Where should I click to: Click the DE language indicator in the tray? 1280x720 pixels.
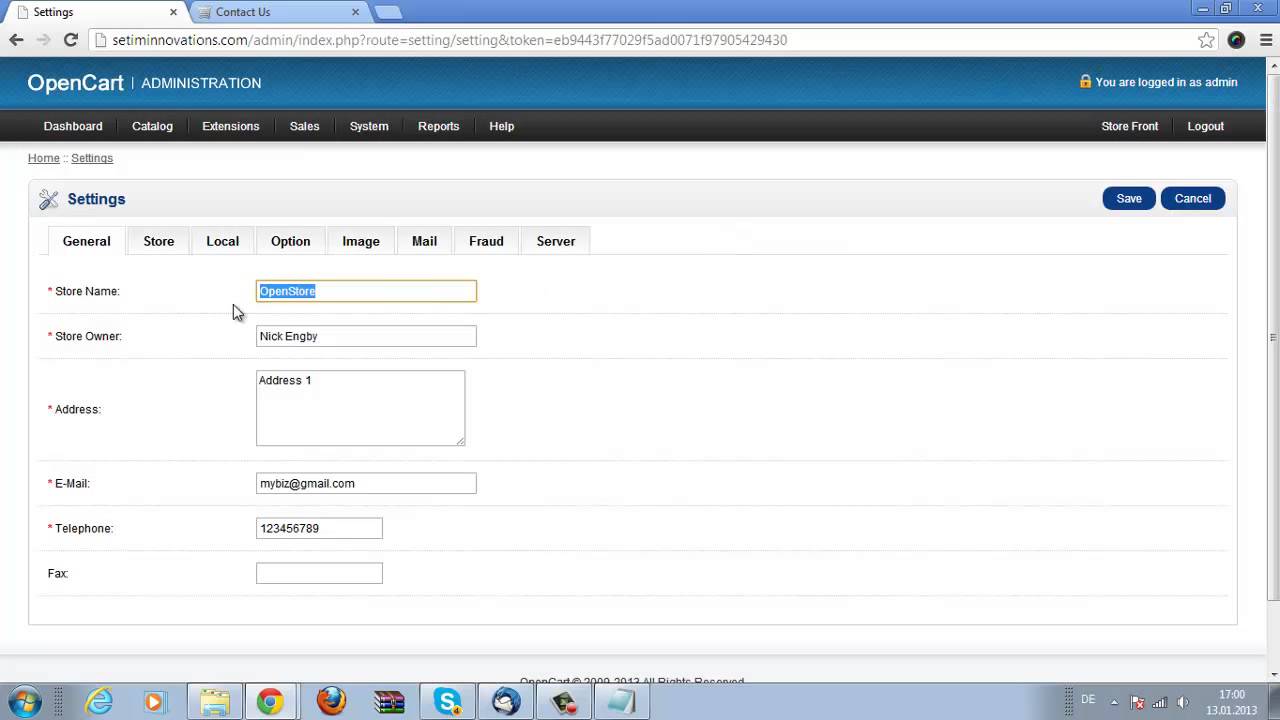click(x=1088, y=700)
